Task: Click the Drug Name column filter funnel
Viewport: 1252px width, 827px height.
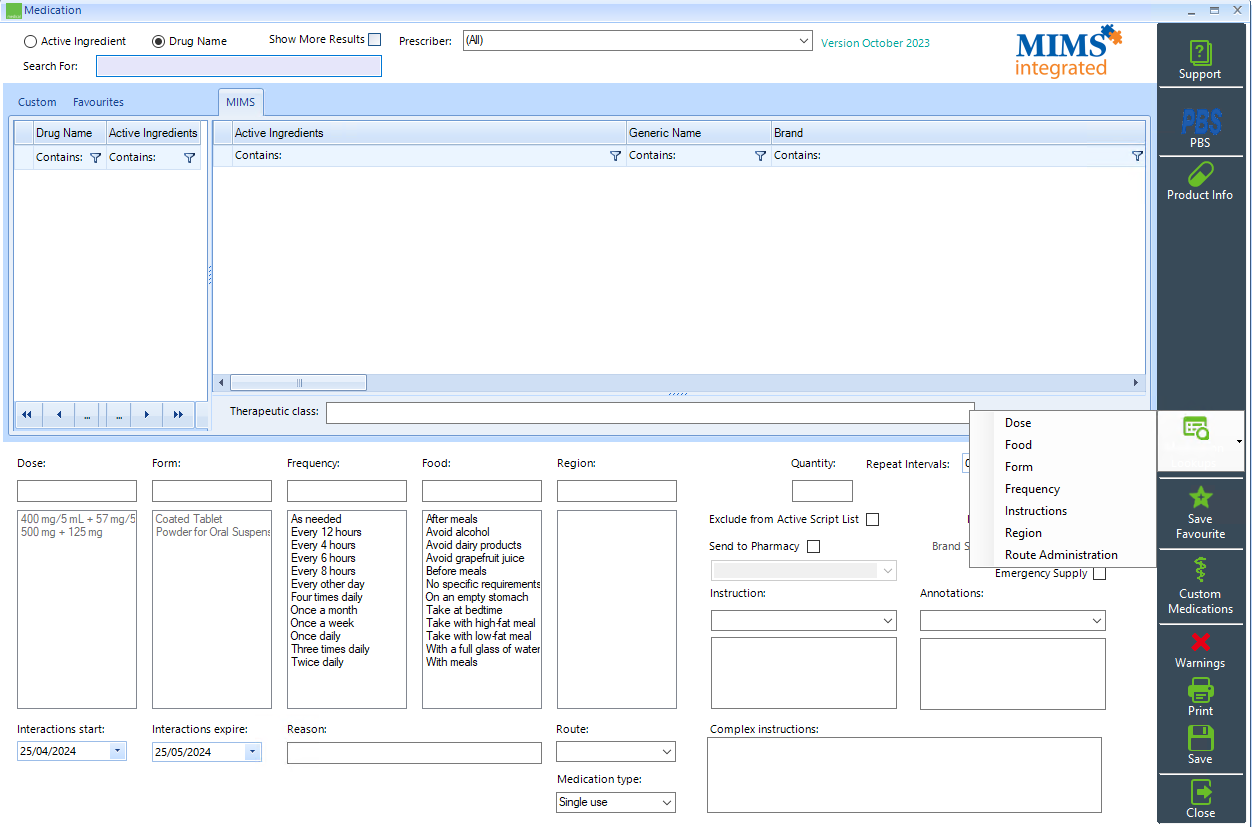Action: pyautogui.click(x=95, y=158)
